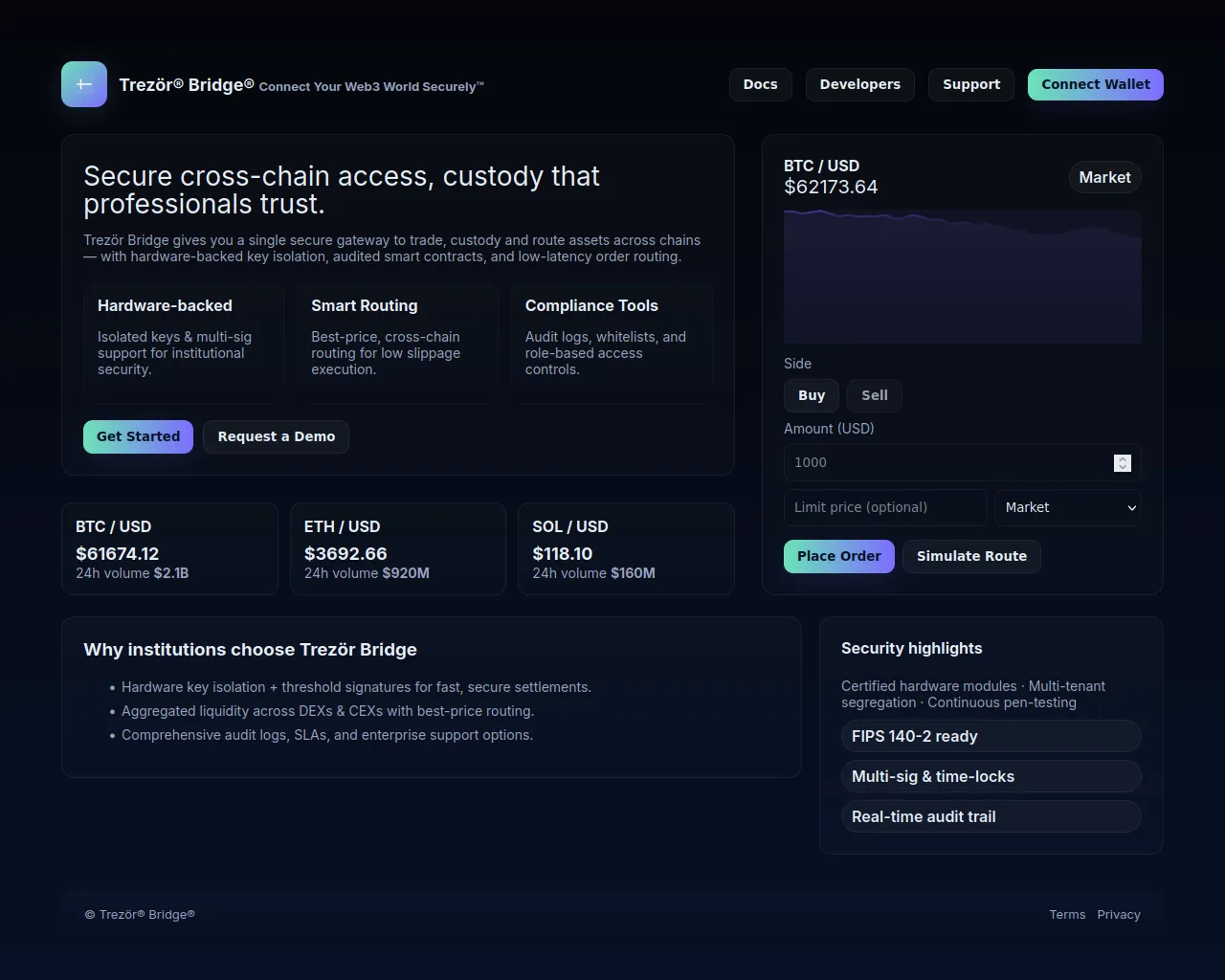Viewport: 1225px width, 980px height.
Task: Click the $118.10 SOL price
Action: click(x=563, y=553)
